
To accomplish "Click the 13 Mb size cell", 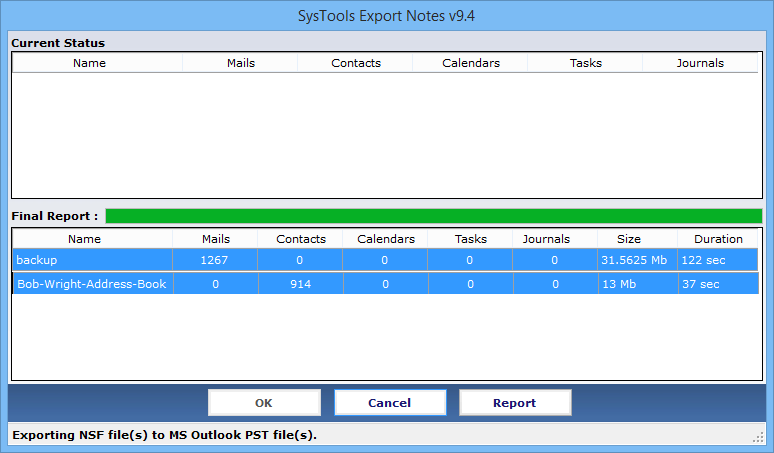I will coord(638,284).
